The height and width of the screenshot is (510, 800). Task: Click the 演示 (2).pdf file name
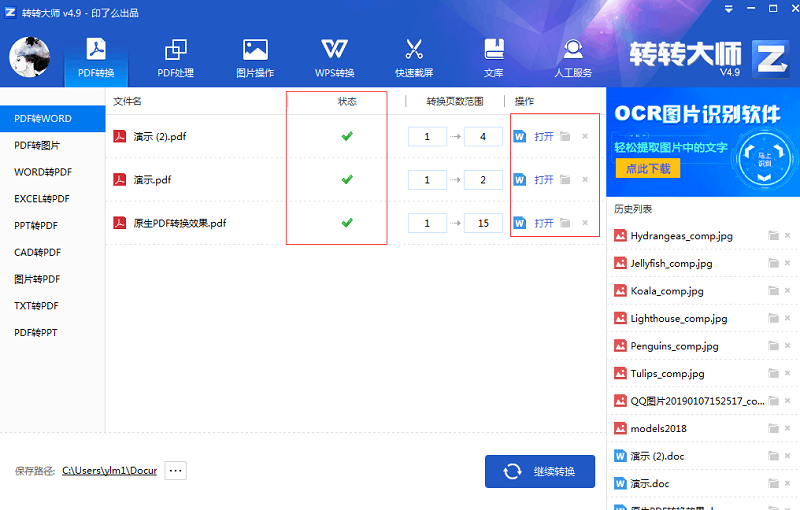click(x=160, y=137)
